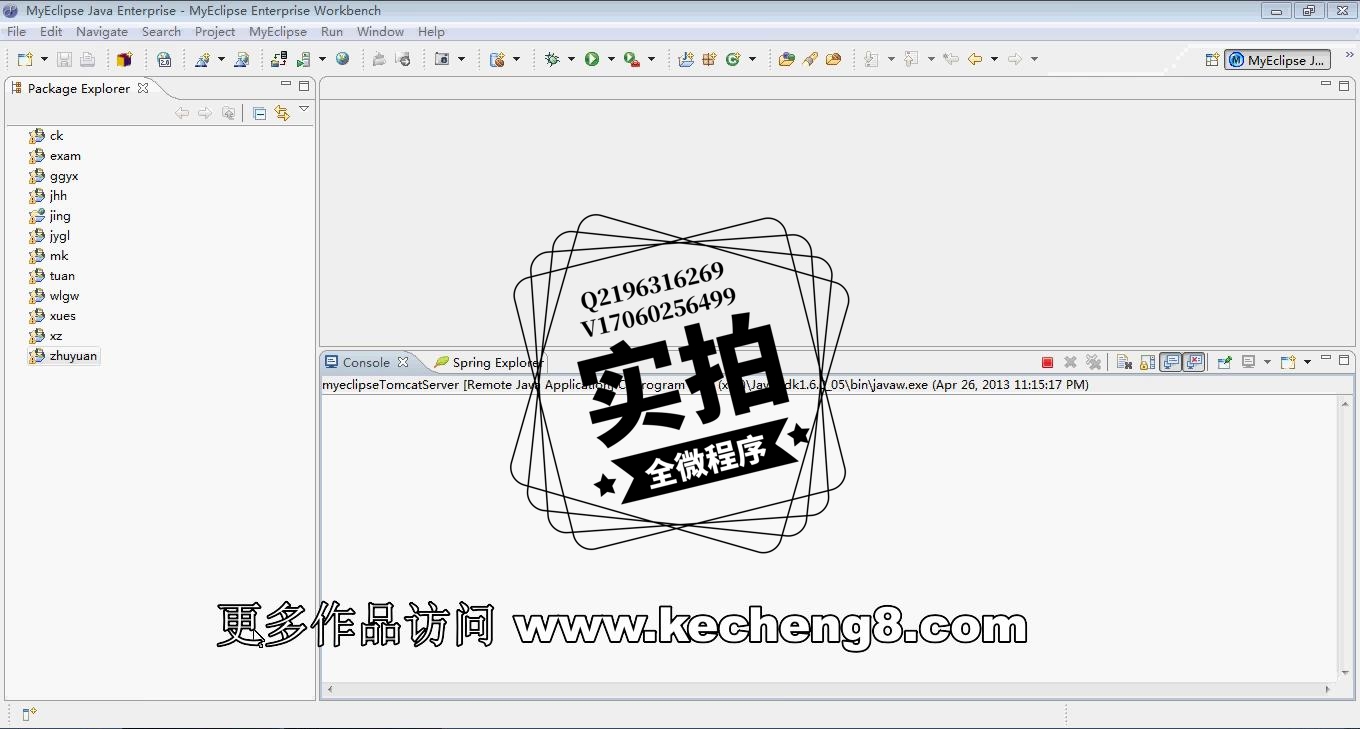
Task: Open the Debug configurations dropdown arrow
Action: pyautogui.click(x=571, y=60)
